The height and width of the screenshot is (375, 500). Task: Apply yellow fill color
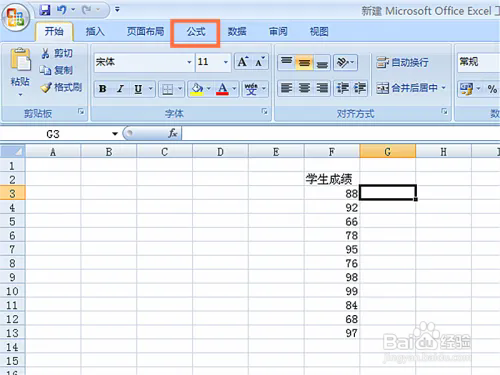click(197, 89)
